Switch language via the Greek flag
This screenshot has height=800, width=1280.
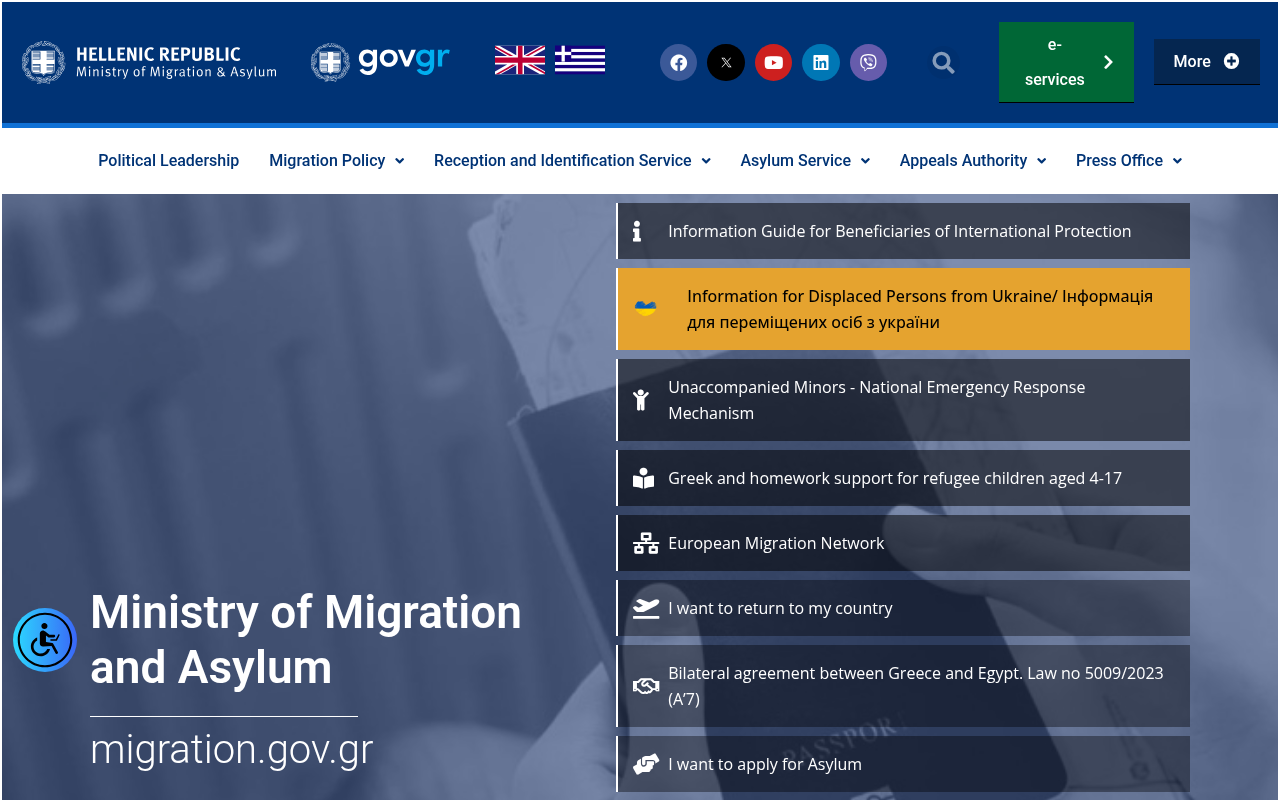pyautogui.click(x=580, y=60)
